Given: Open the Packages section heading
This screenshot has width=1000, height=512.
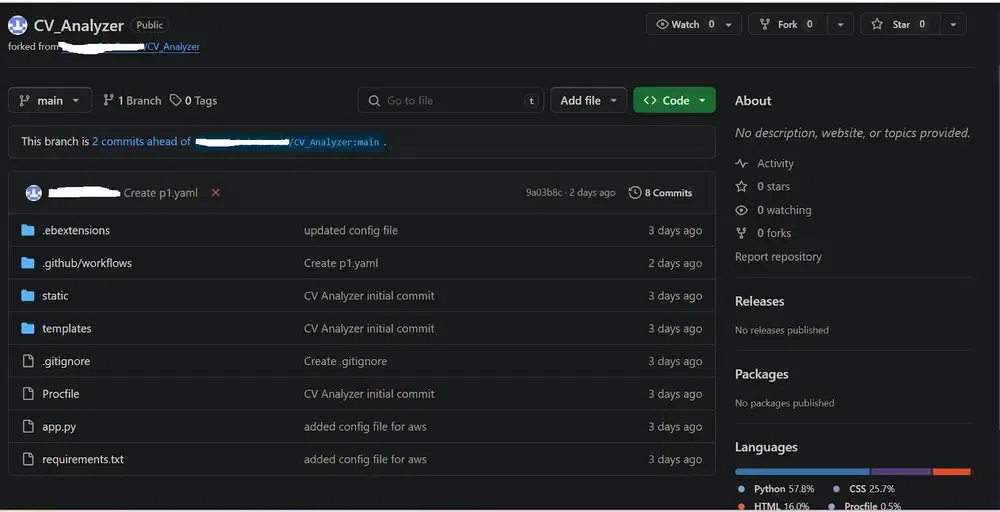Looking at the screenshot, I should (x=761, y=374).
